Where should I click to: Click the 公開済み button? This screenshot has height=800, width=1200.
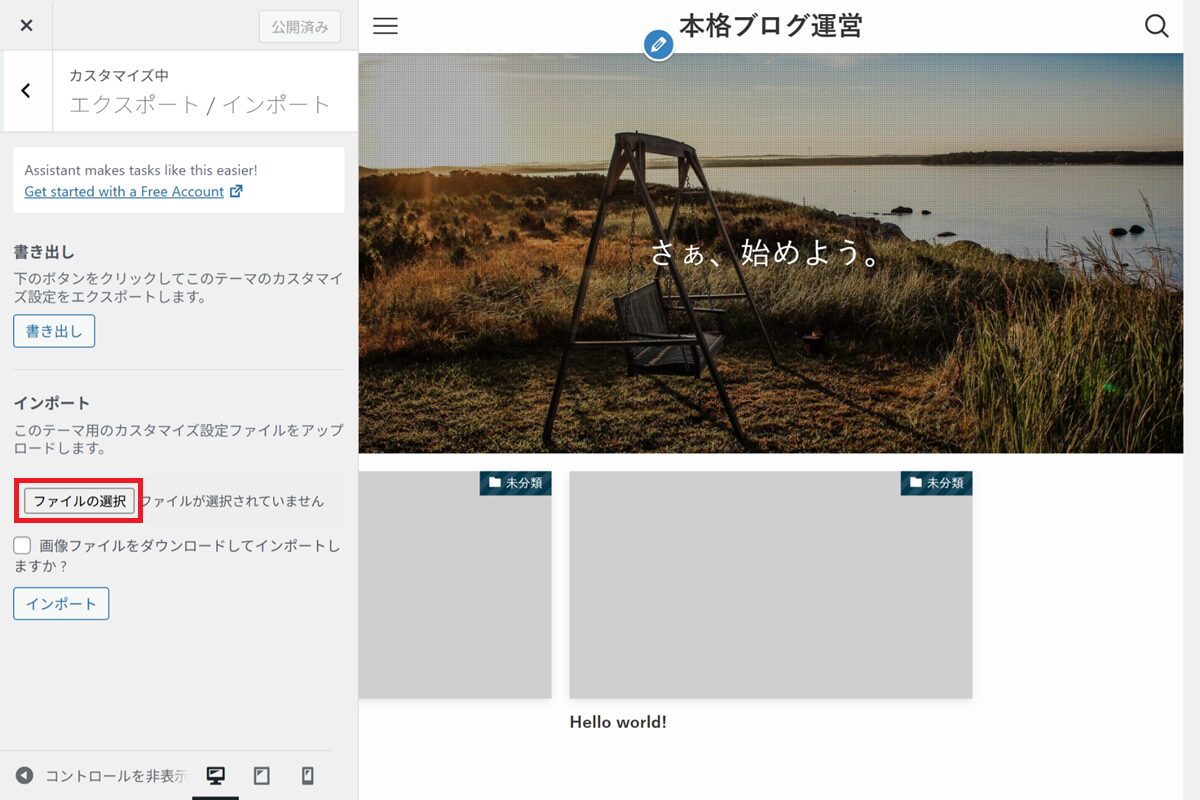coord(300,27)
